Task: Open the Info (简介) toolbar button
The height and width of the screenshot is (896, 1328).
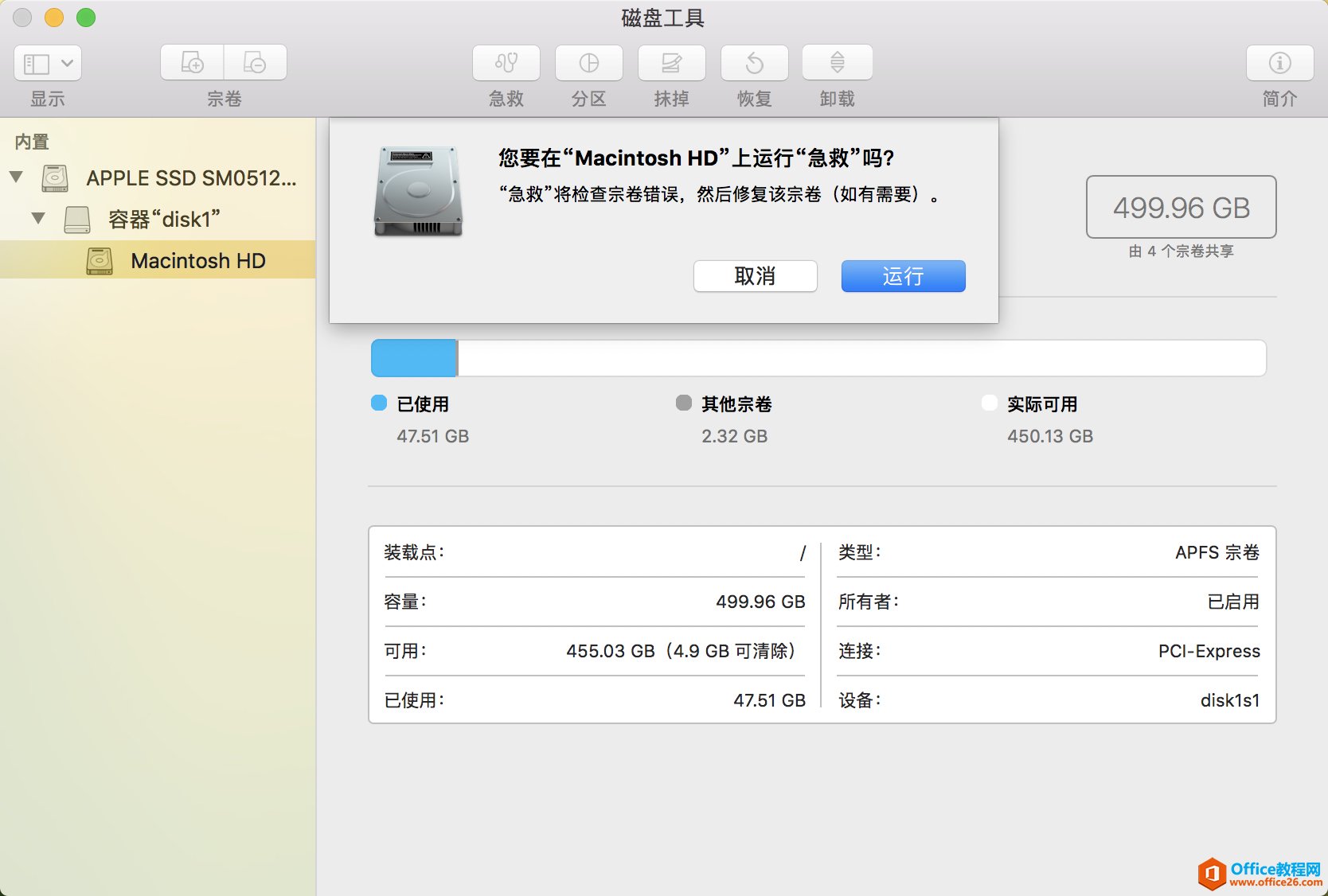Action: [x=1280, y=63]
